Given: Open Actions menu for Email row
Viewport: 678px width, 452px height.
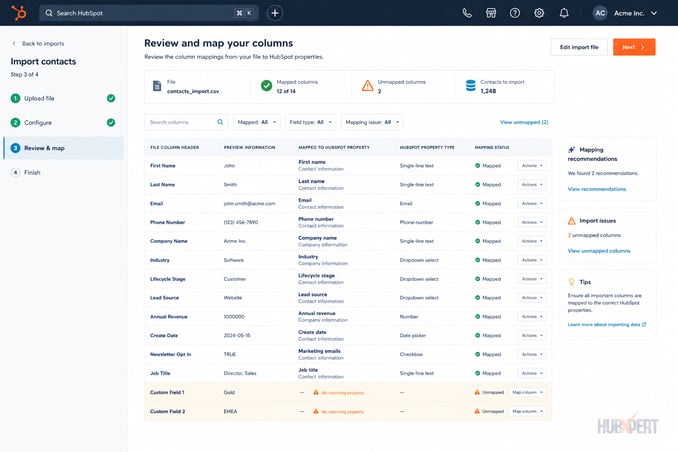Looking at the screenshot, I should coord(532,203).
